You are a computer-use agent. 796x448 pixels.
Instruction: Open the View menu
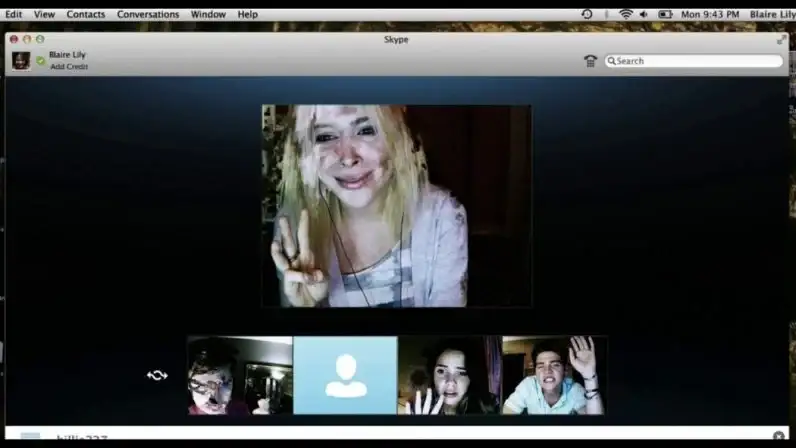(44, 14)
